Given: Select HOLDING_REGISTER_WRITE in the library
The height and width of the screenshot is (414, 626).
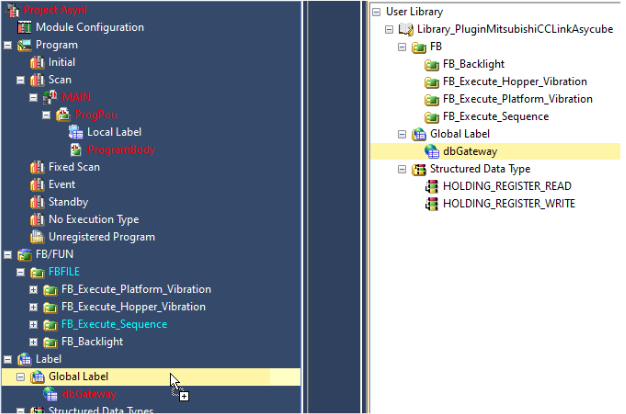Looking at the screenshot, I should 509,204.
